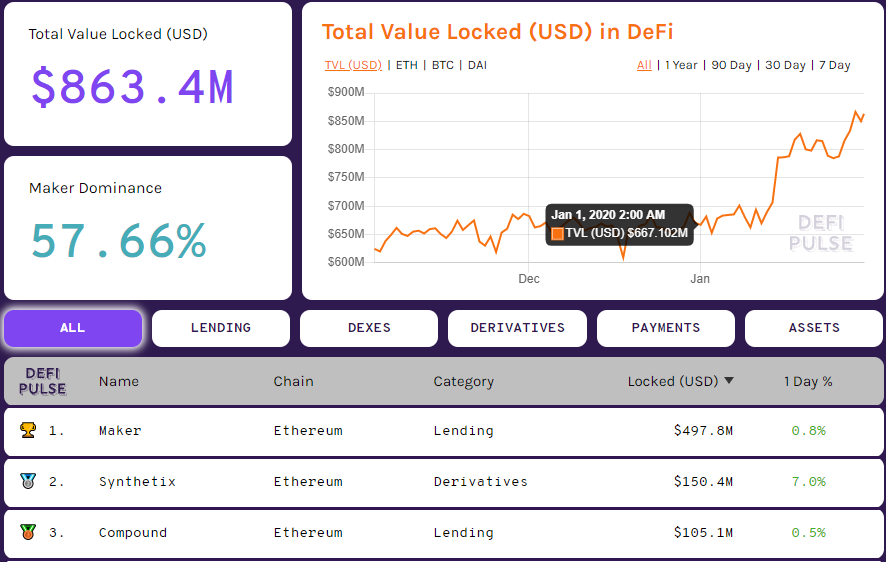Switch chart to BTC denomination
The height and width of the screenshot is (562, 886).
coord(442,65)
